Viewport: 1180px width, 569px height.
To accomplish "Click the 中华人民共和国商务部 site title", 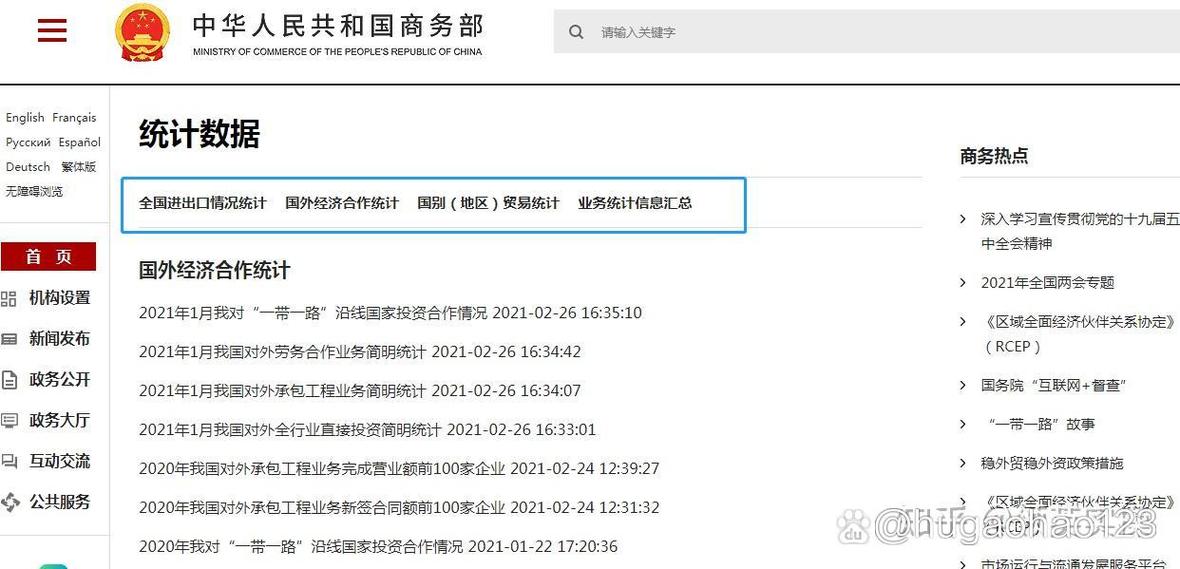I will 338,26.
